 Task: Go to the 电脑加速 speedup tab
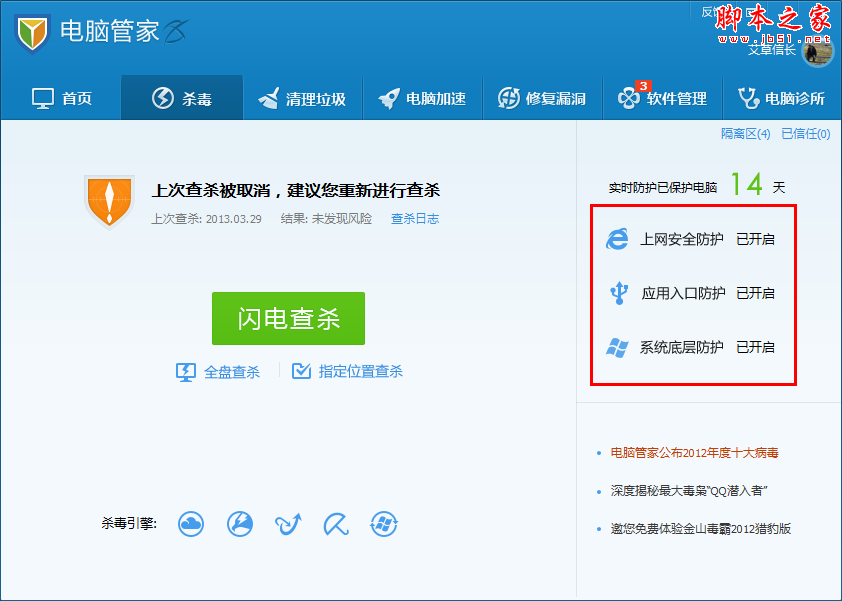click(423, 98)
